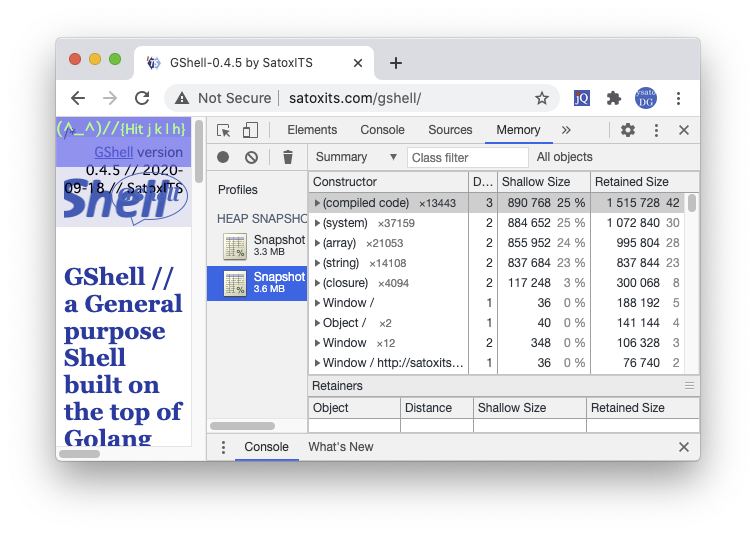Screen dimensions: 756x535
Task: Expand the (string) constructor row
Action: [317, 263]
